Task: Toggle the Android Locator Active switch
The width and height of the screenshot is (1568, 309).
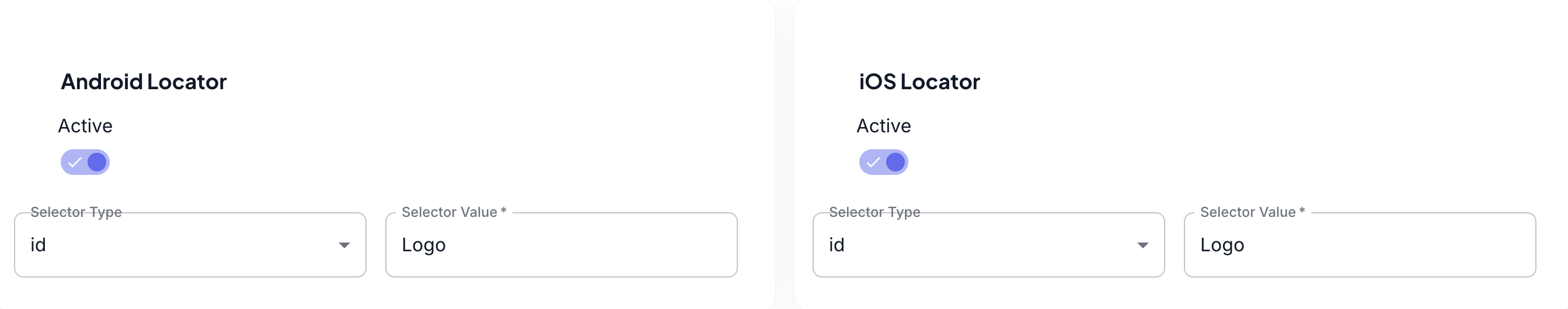Action: 85,163
